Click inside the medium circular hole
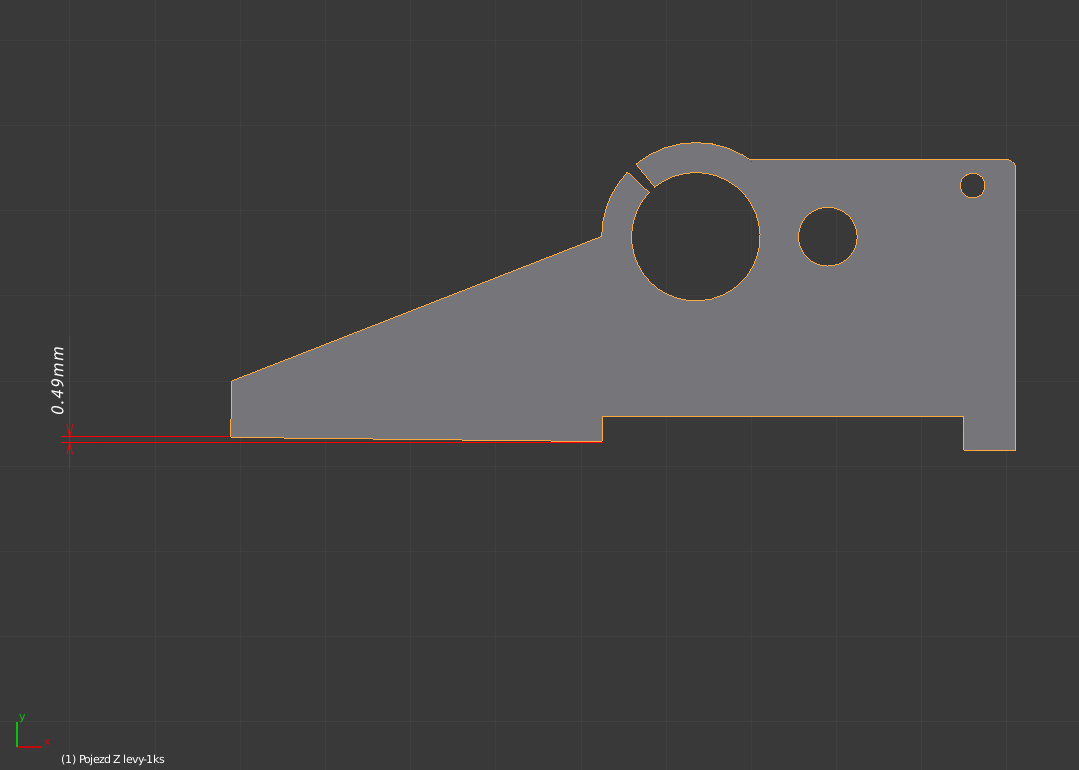The image size is (1079, 770). tap(827, 237)
